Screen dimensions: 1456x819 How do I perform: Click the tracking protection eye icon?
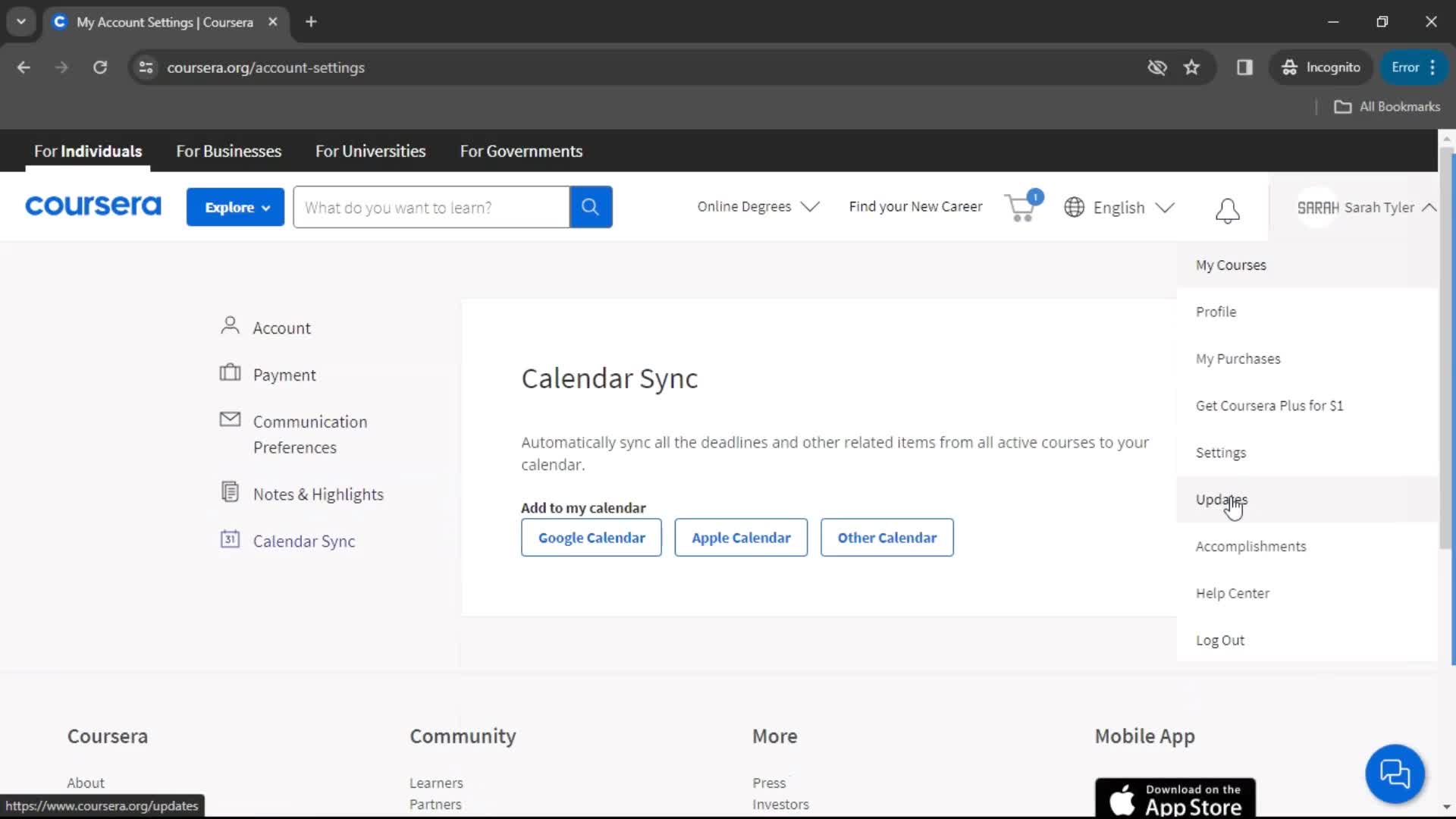click(x=1156, y=67)
